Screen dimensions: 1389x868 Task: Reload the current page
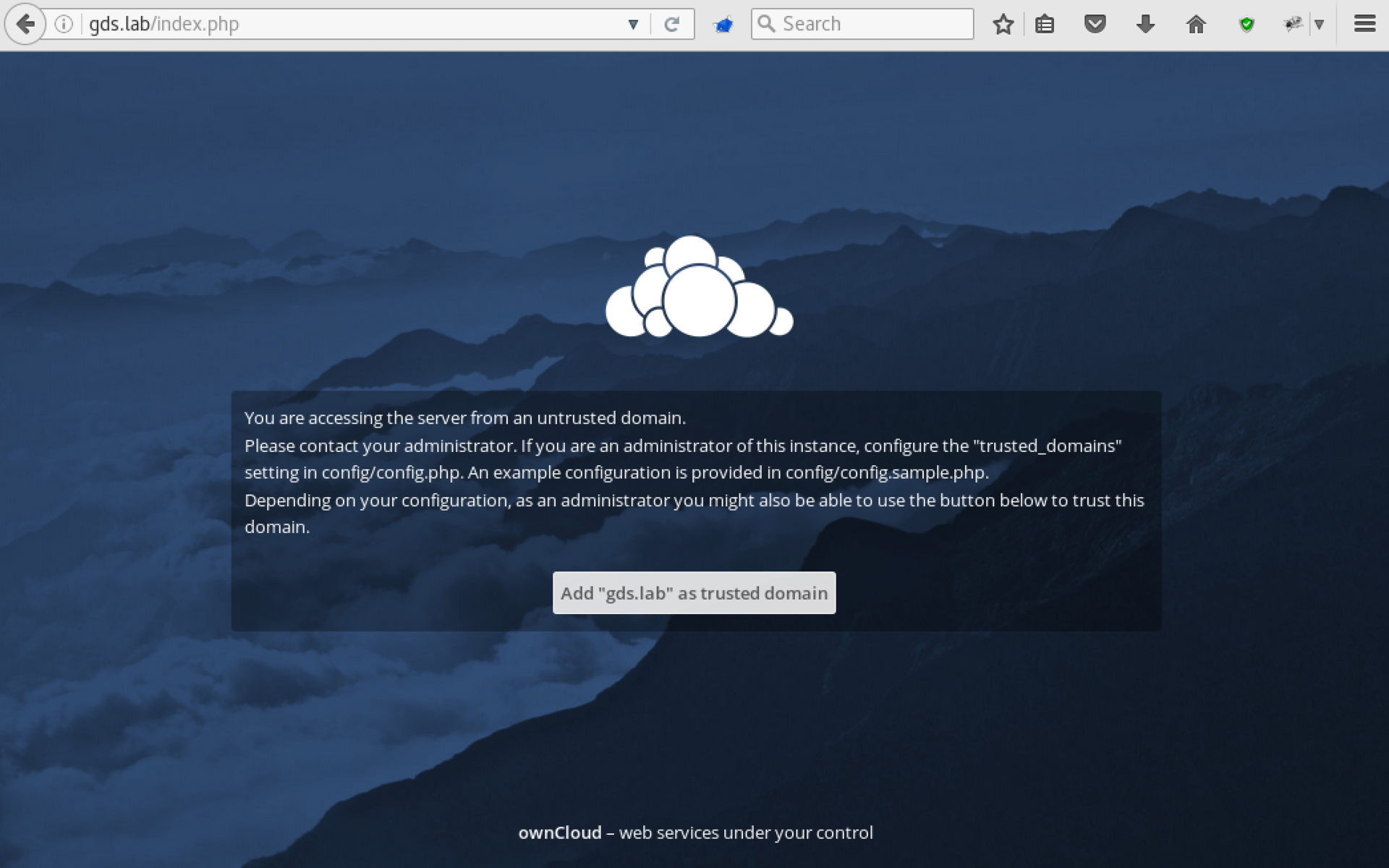(x=671, y=24)
